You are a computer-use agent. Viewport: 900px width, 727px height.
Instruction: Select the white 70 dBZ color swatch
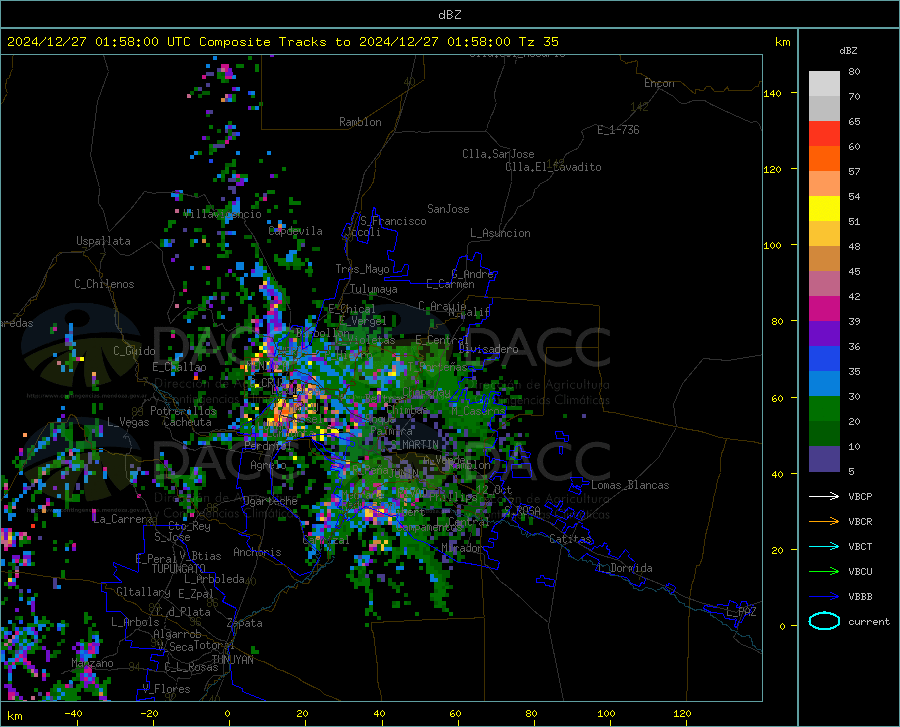(824, 84)
